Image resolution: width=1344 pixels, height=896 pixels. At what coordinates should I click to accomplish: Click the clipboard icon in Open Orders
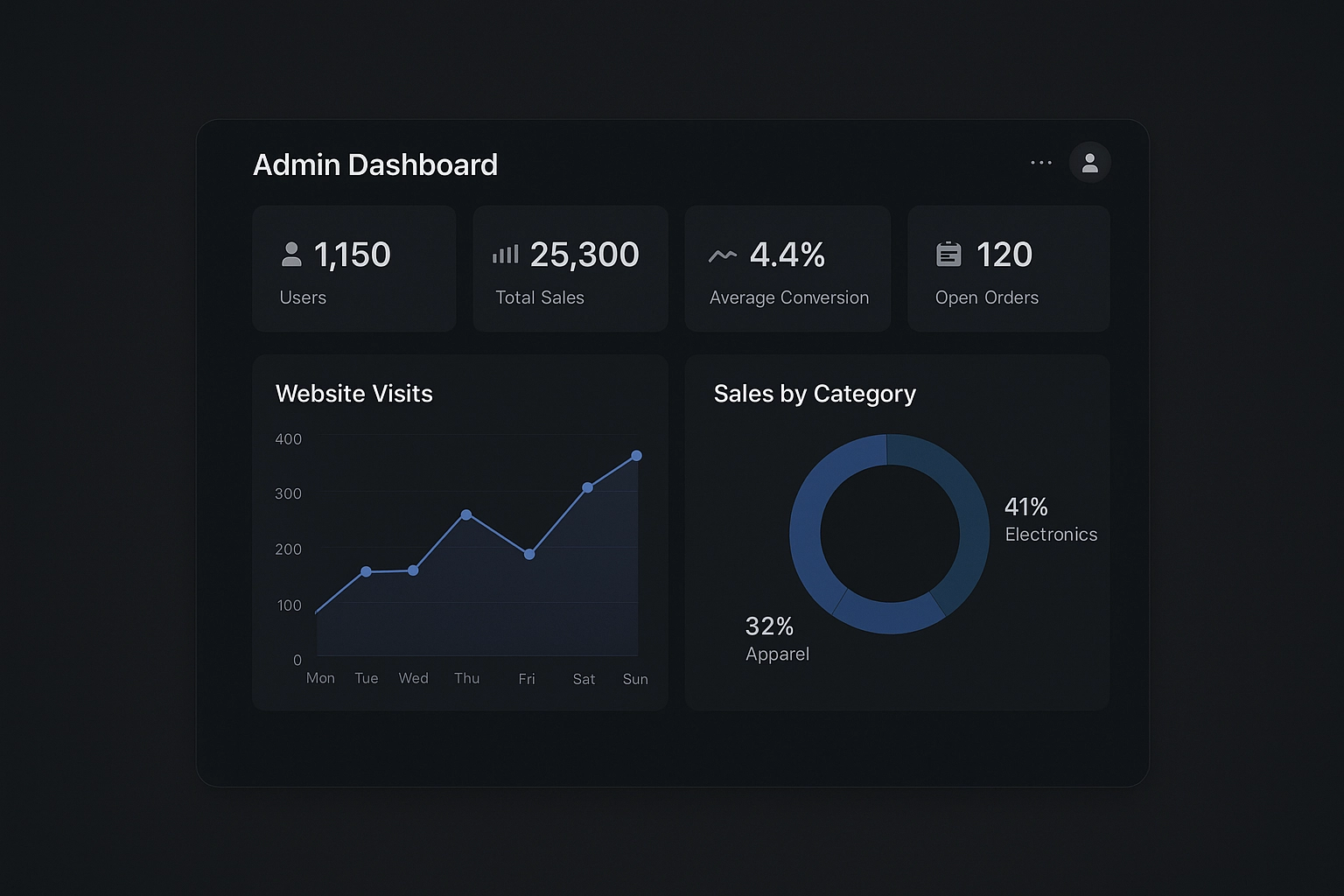[948, 255]
